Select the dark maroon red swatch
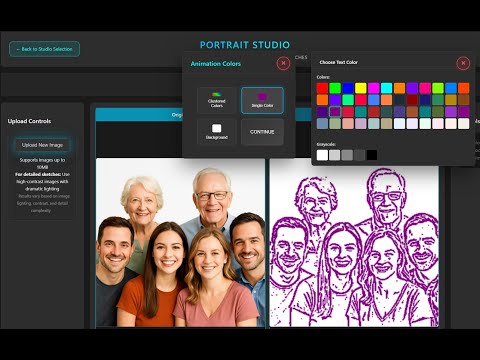The height and width of the screenshot is (360, 480). click(x=412, y=100)
